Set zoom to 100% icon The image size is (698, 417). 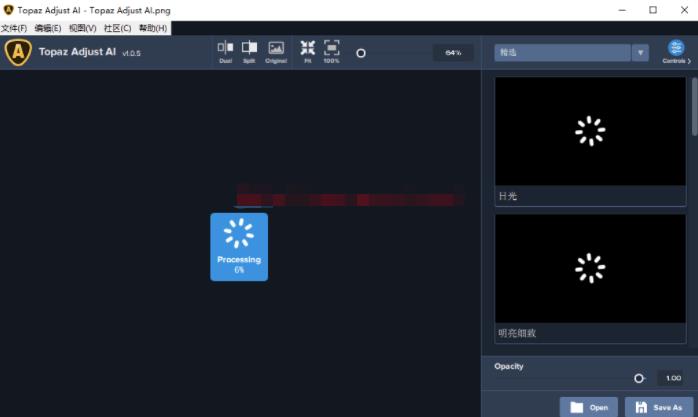(331, 52)
